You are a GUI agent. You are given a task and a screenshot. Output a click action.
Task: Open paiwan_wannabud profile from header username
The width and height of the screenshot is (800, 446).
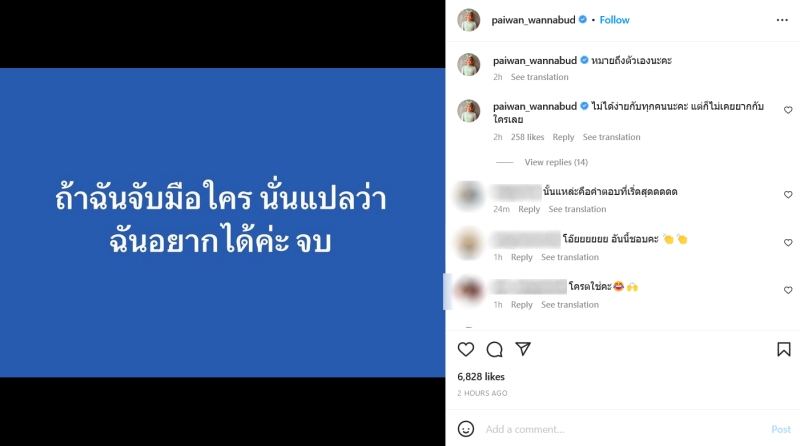coord(533,20)
